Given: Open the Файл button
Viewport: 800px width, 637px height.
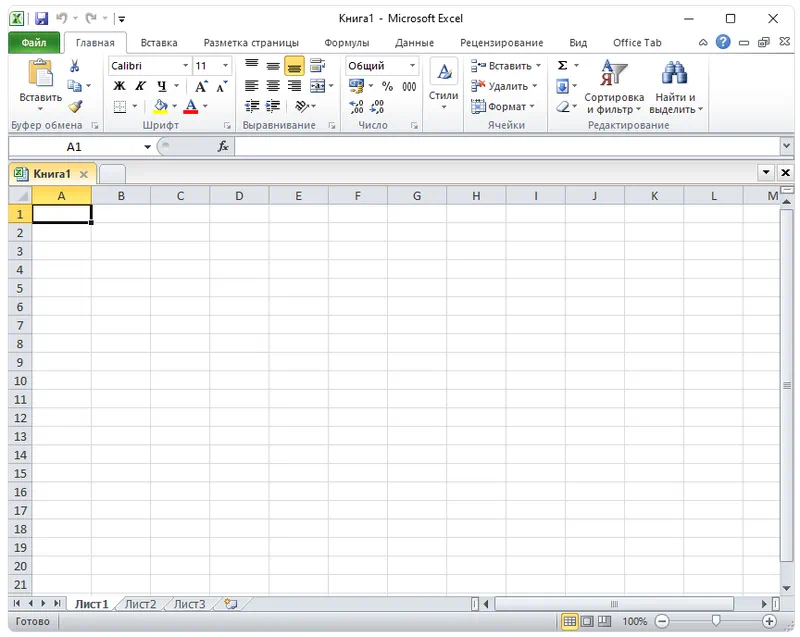Looking at the screenshot, I should [x=33, y=43].
